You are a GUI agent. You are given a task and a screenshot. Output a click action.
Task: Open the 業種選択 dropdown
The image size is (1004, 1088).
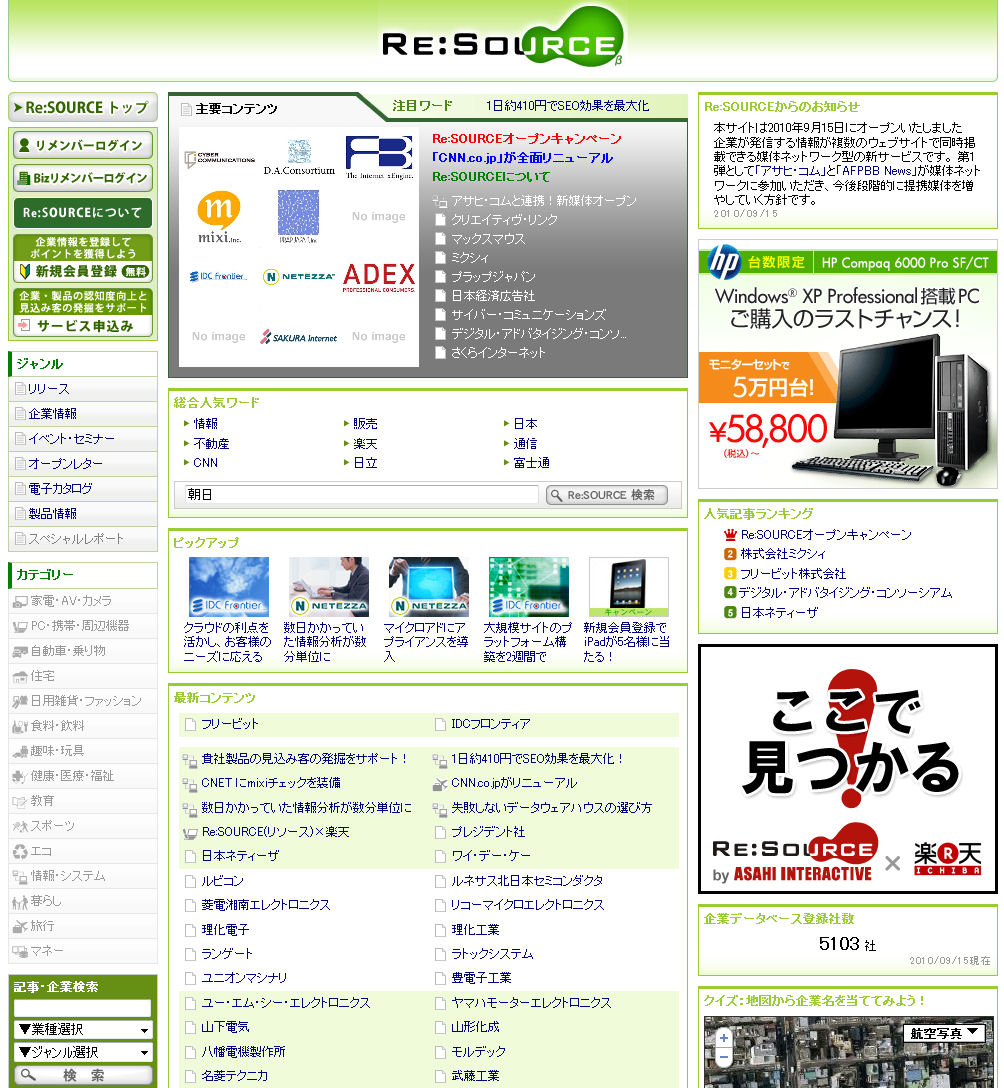[83, 1030]
